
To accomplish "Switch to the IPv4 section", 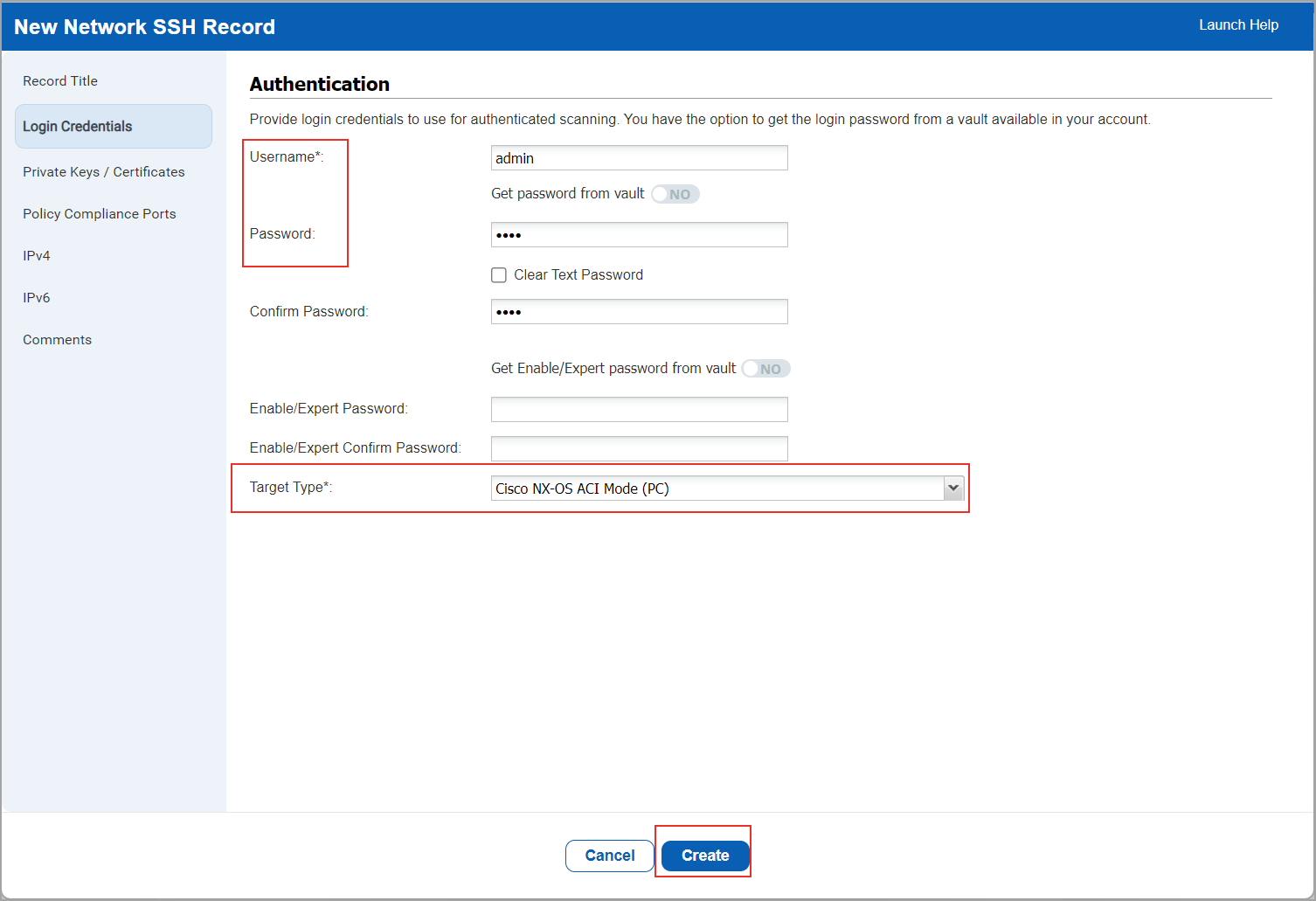I will click(x=36, y=255).
